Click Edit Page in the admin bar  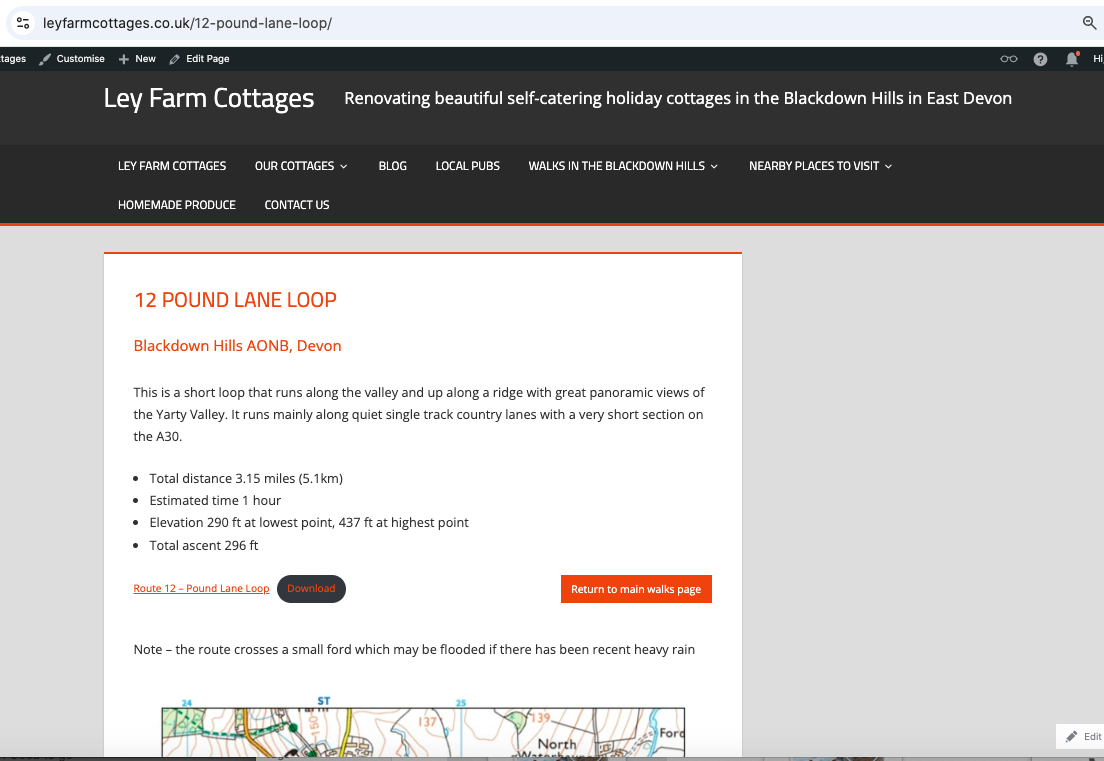[200, 59]
